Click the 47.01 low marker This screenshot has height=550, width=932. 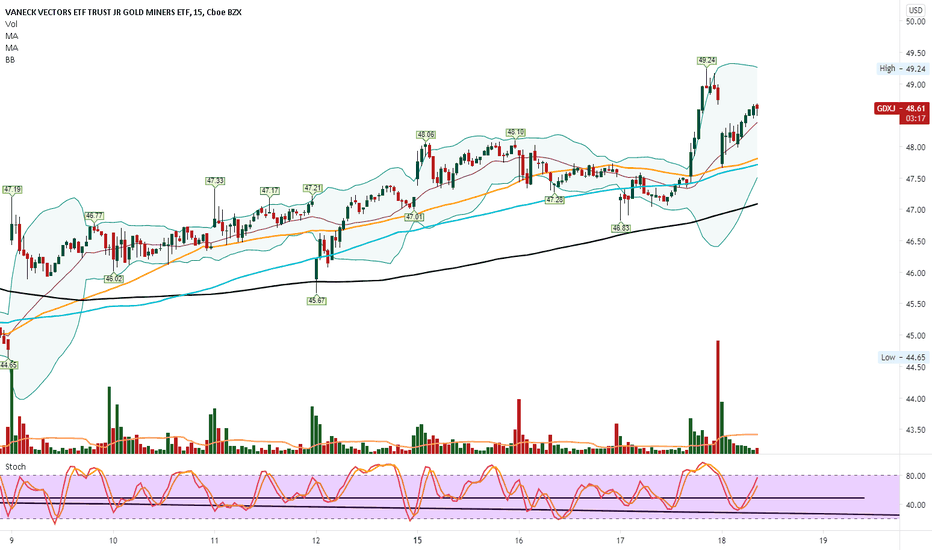(414, 217)
